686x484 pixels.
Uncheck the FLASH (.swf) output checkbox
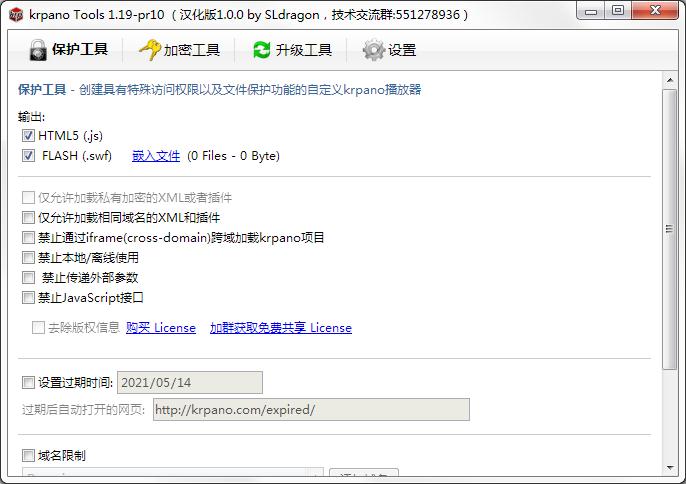pyautogui.click(x=28, y=155)
